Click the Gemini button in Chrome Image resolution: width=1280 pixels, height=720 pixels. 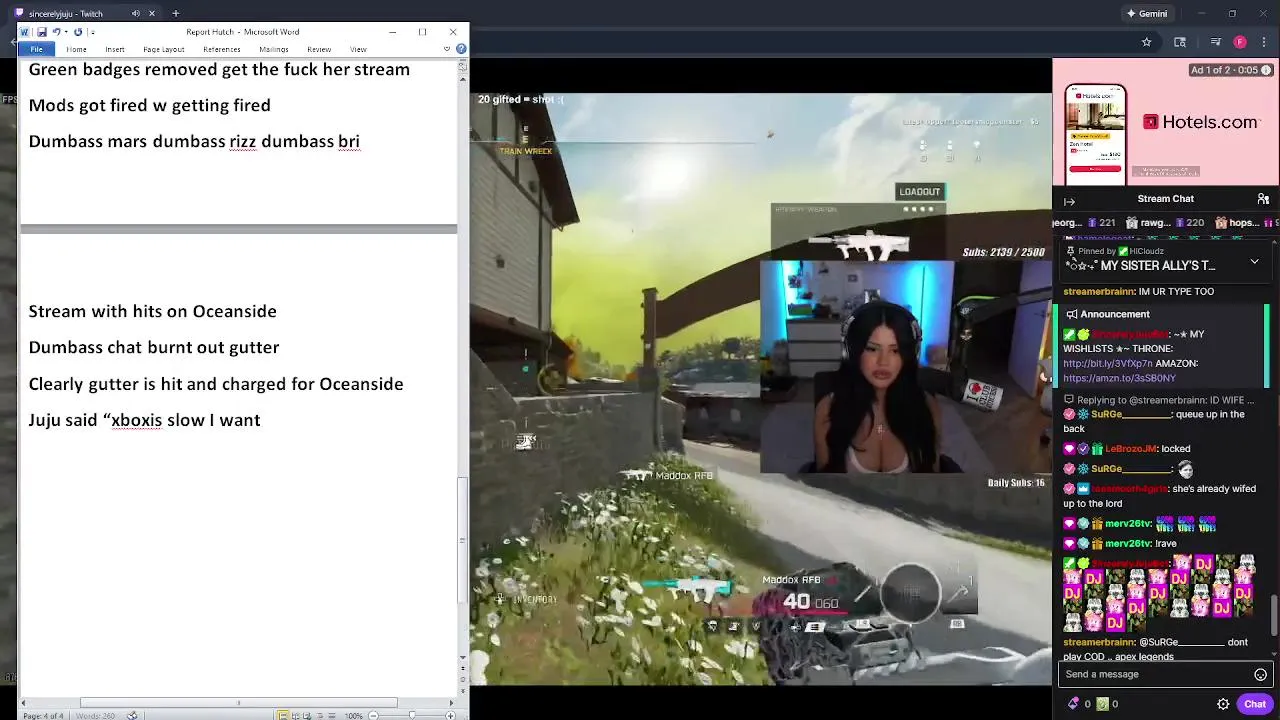click(1147, 13)
